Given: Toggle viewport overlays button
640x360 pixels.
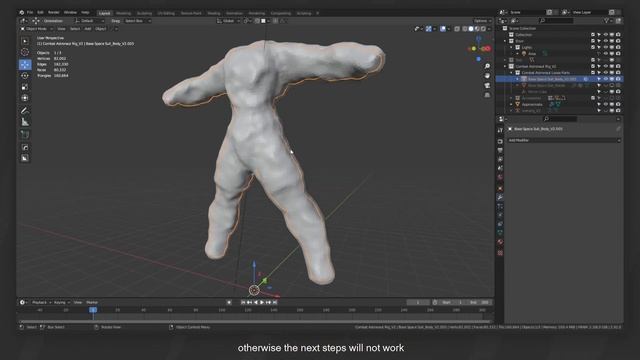Looking at the screenshot, I should coord(443,29).
